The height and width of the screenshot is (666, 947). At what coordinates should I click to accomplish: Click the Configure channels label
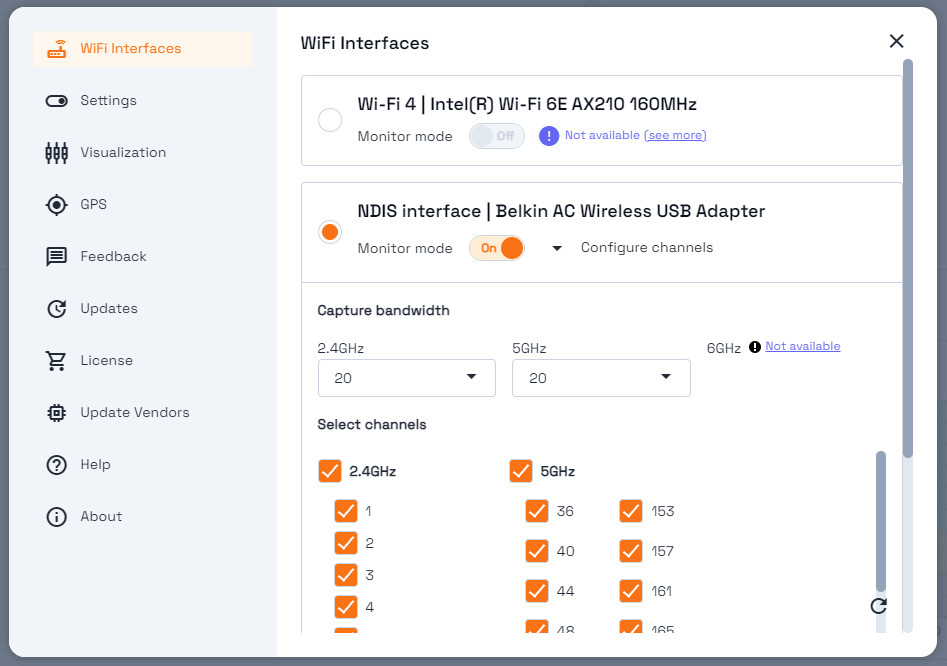tap(647, 248)
